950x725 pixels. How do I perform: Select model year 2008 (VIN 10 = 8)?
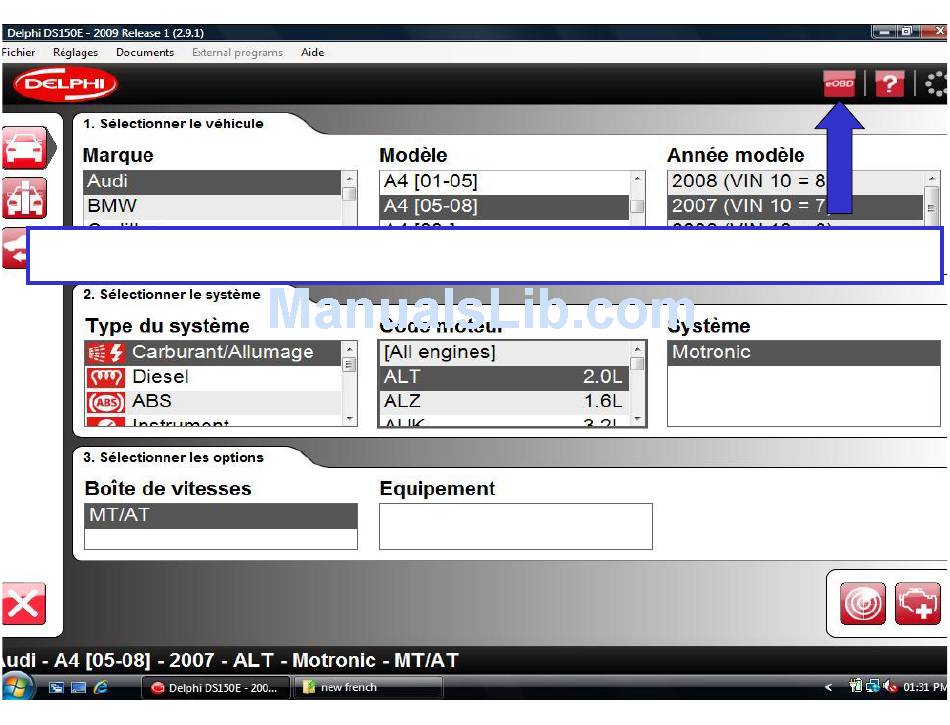[796, 181]
